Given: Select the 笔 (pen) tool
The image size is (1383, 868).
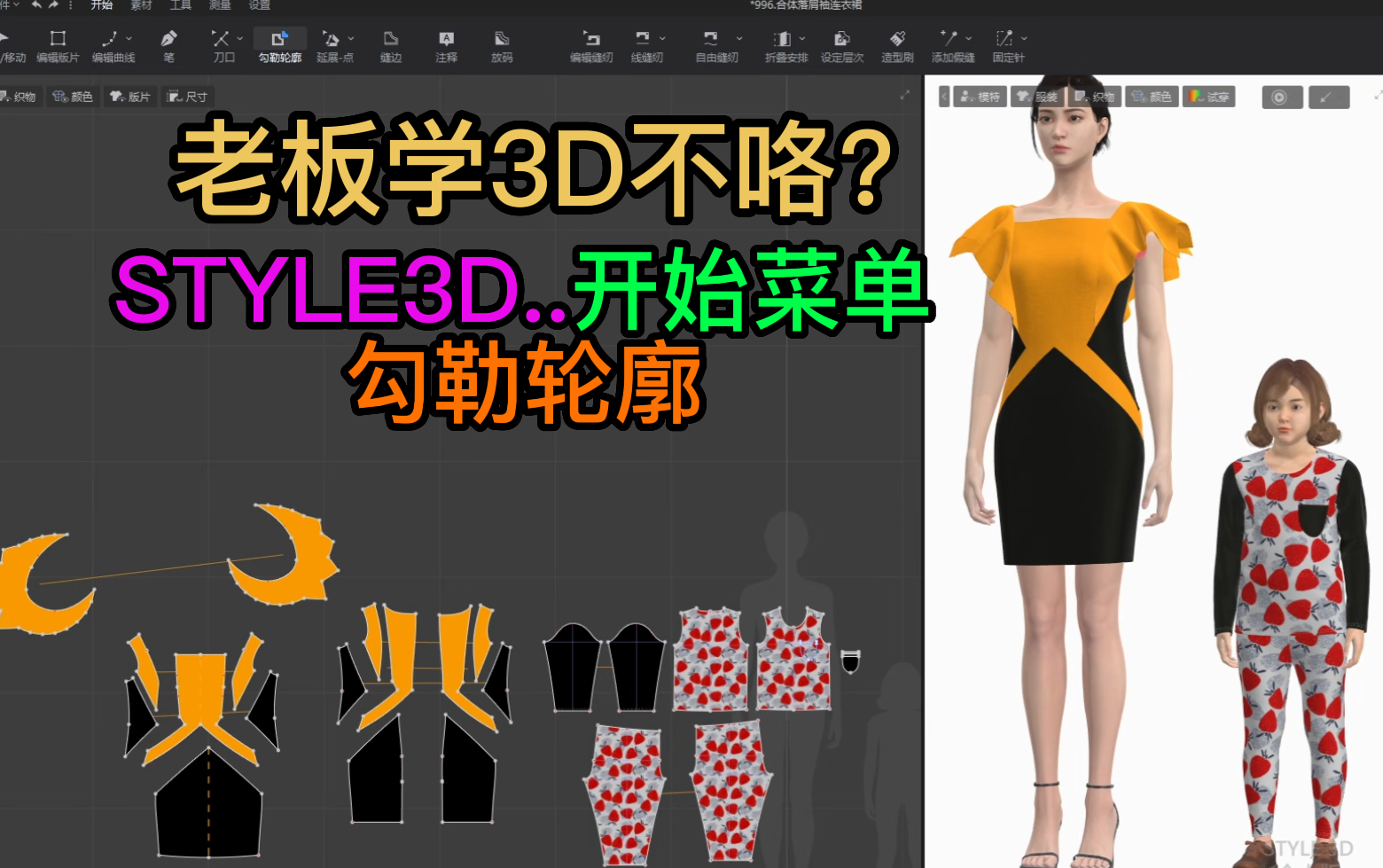Looking at the screenshot, I should click(x=168, y=46).
